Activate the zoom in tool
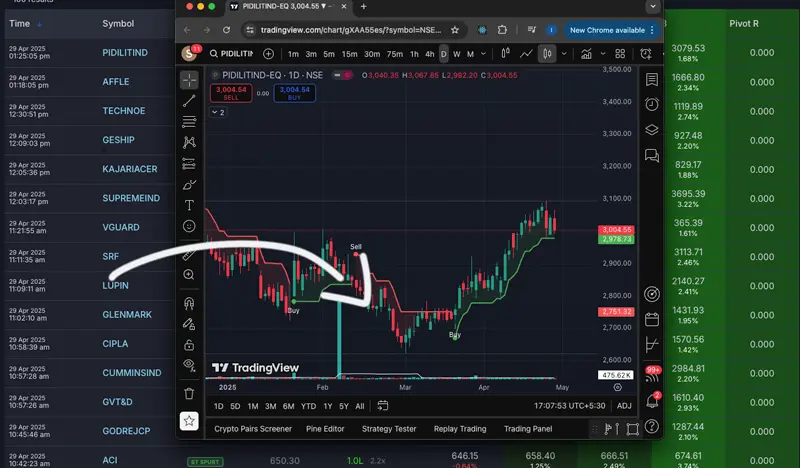800x468 pixels. click(189, 275)
